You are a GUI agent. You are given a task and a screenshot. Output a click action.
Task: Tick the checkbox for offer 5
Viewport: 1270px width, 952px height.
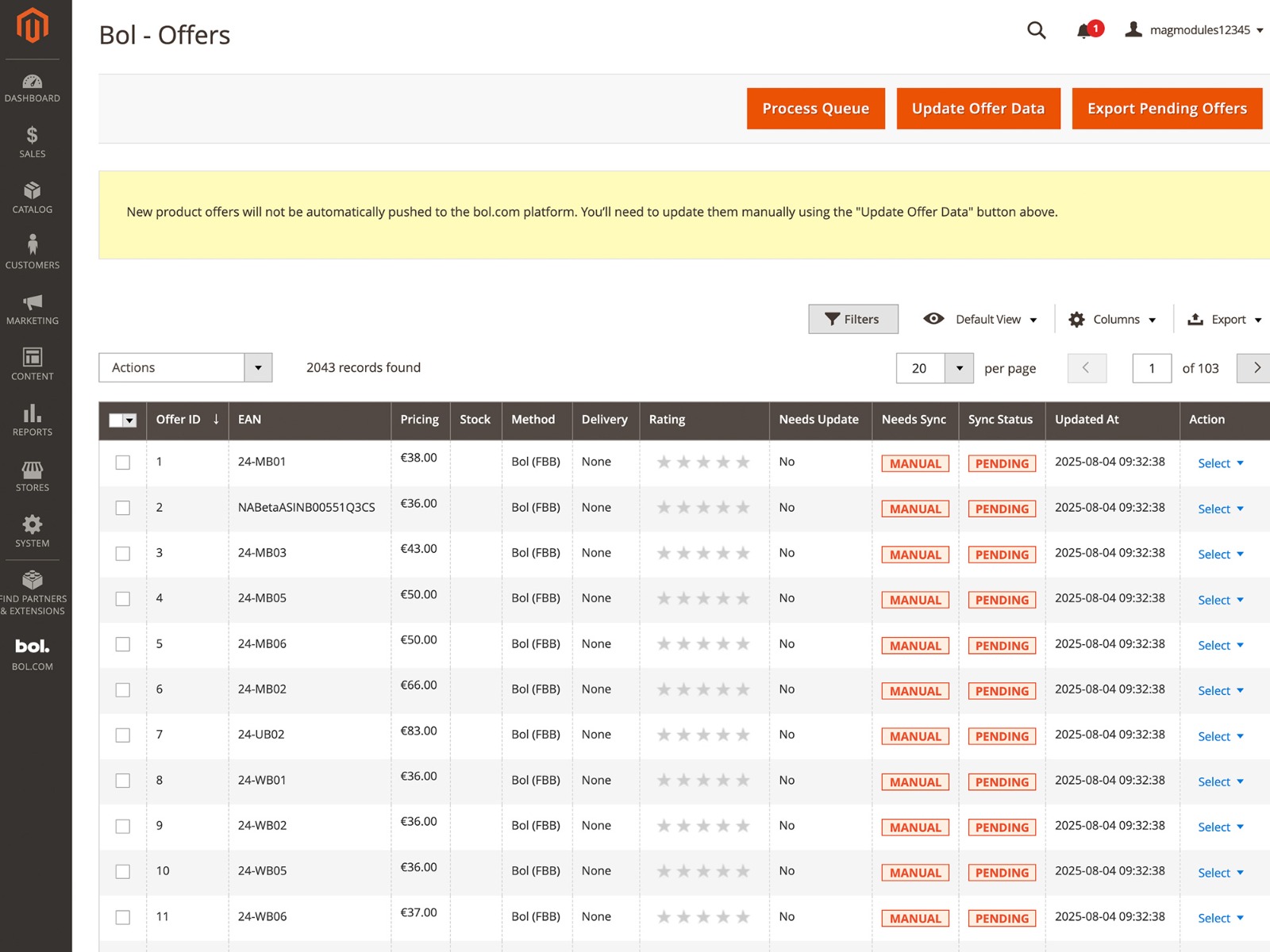pyautogui.click(x=123, y=644)
